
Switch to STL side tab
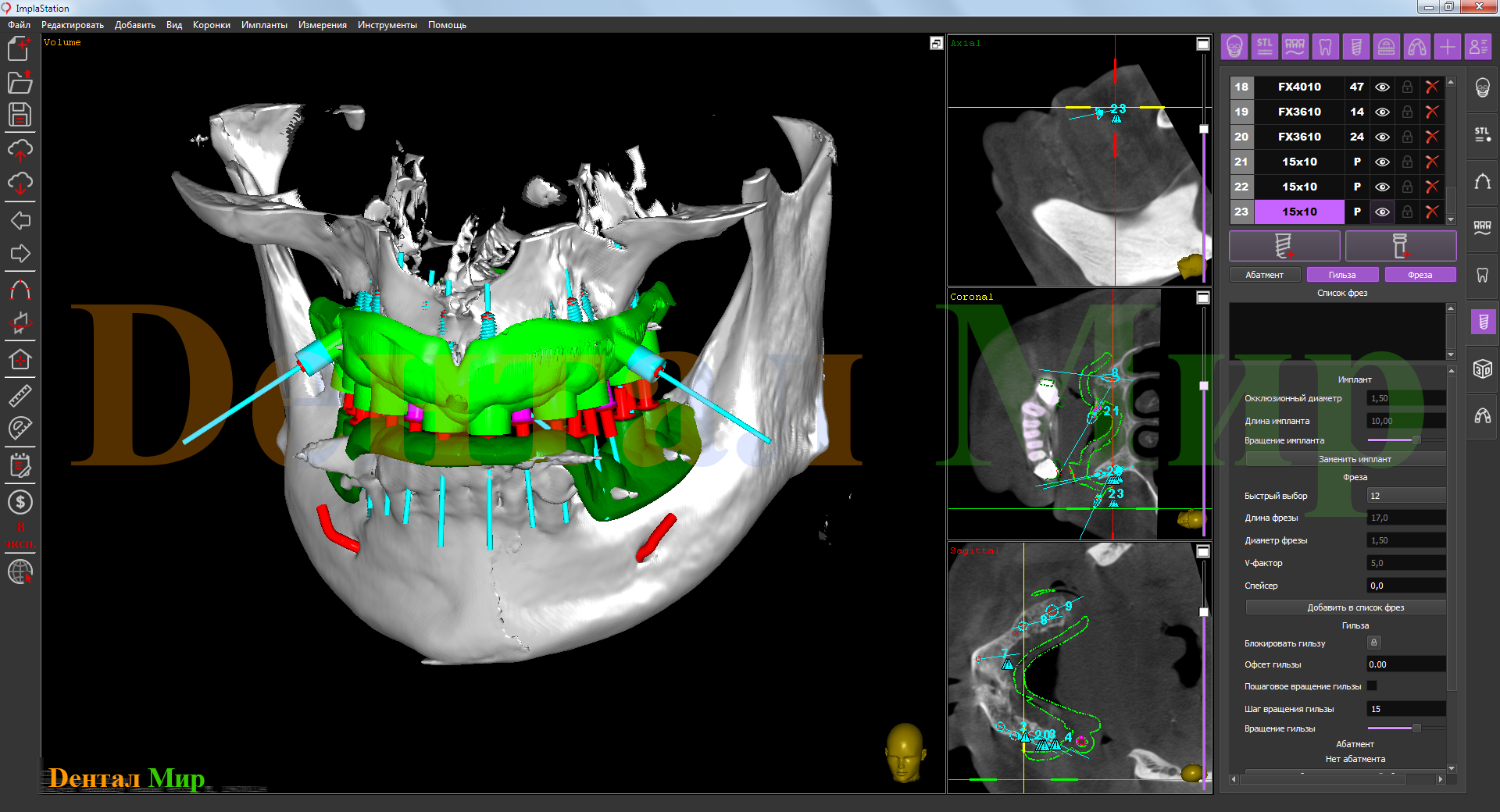(1482, 134)
